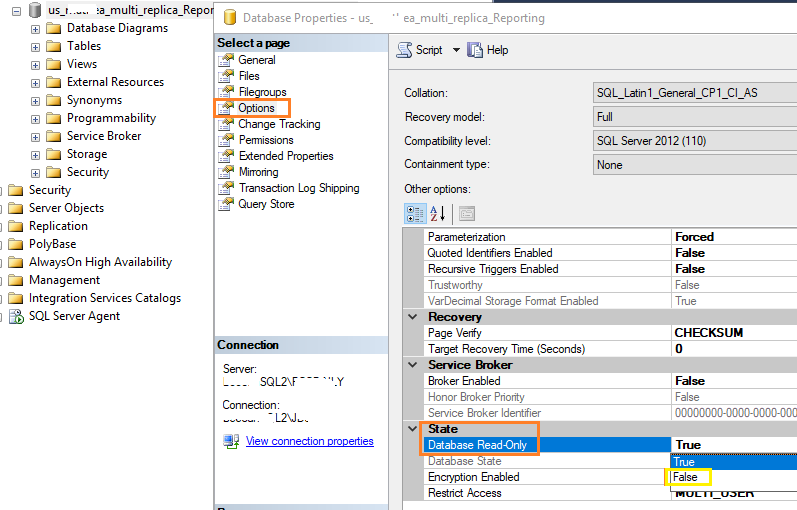Image resolution: width=797 pixels, height=510 pixels.
Task: Click the Extended Properties page icon
Action: click(x=226, y=156)
